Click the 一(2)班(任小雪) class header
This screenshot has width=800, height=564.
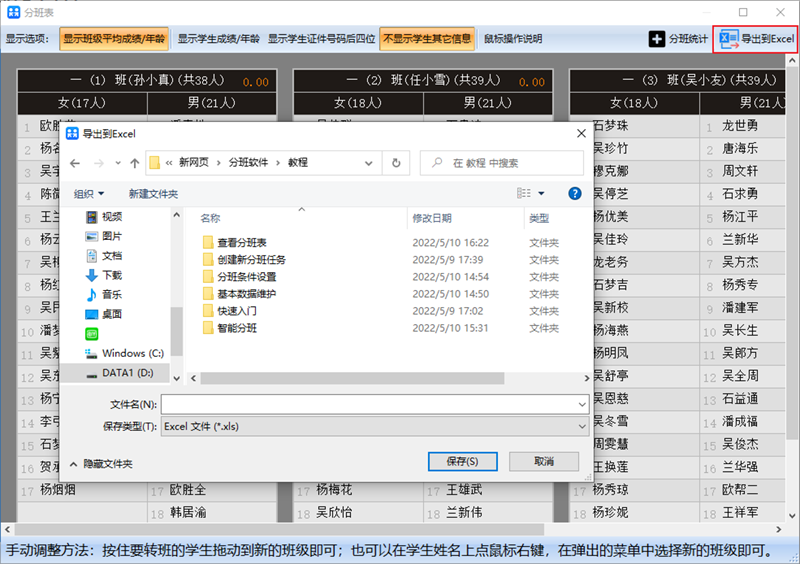[x=423, y=80]
